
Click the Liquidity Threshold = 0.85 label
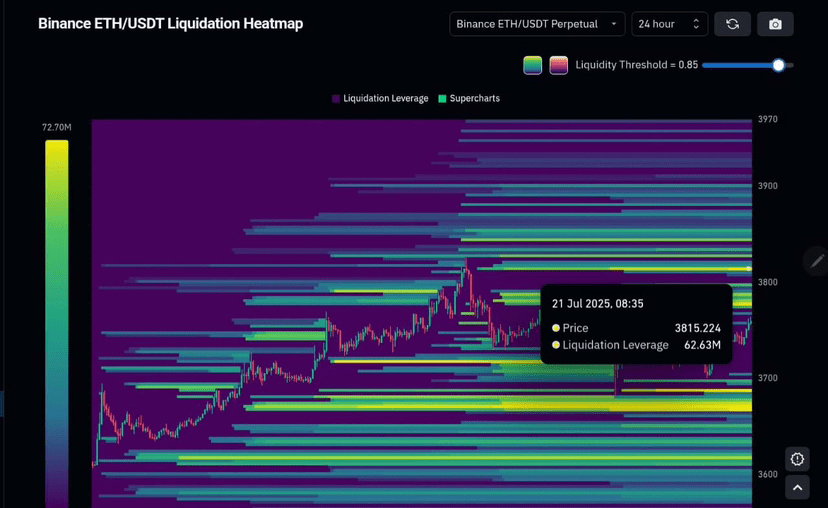pyautogui.click(x=636, y=65)
